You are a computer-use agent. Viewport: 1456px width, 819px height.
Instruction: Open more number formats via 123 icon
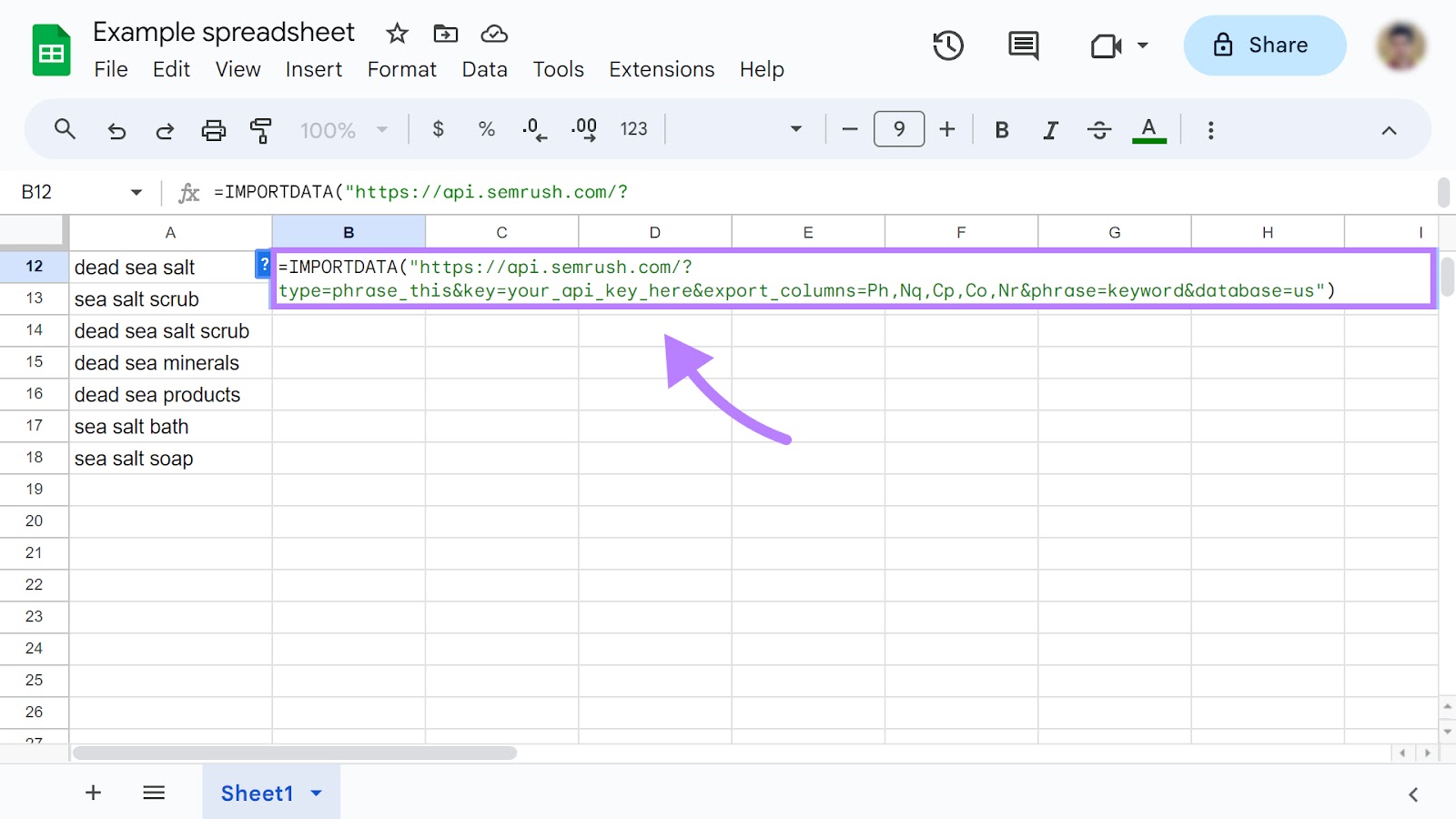[633, 129]
